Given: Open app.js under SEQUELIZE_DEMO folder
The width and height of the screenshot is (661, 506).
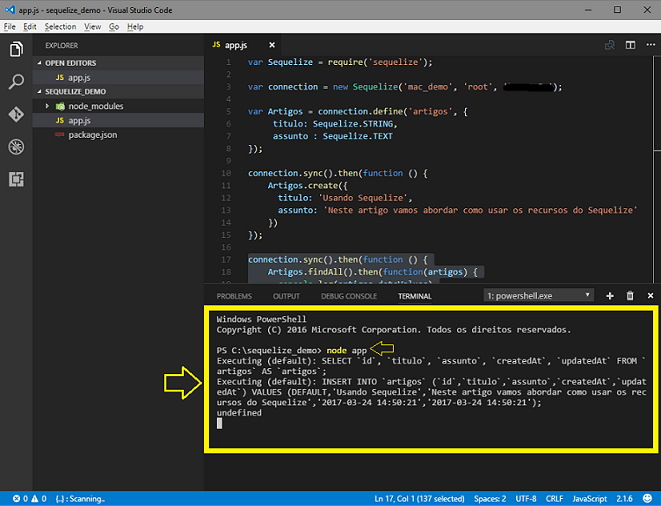Looking at the screenshot, I should tap(118, 121).
